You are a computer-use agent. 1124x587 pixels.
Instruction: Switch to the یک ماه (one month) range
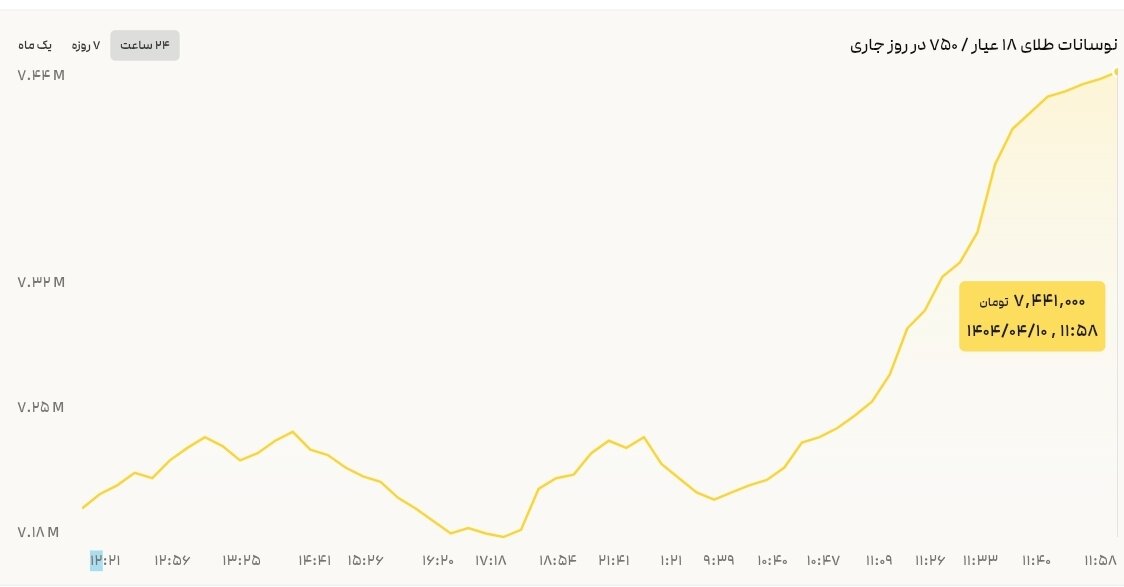(36, 45)
